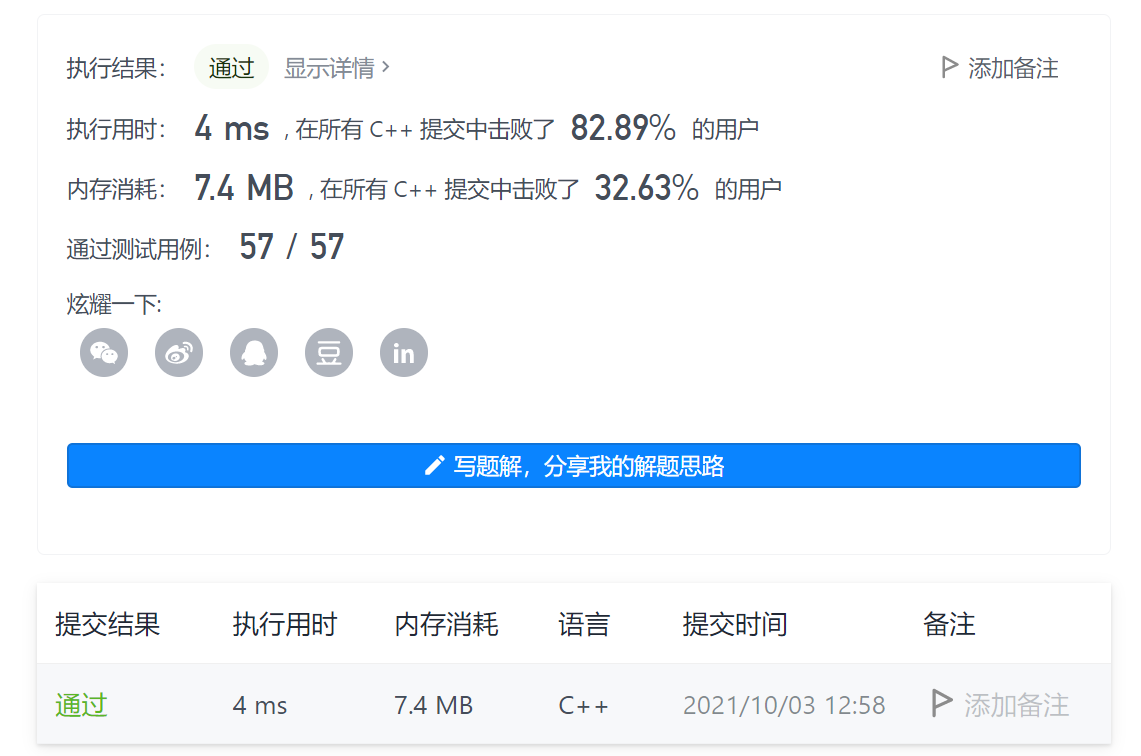
Task: Click the flag icon beside top 添加备注
Action: click(949, 68)
